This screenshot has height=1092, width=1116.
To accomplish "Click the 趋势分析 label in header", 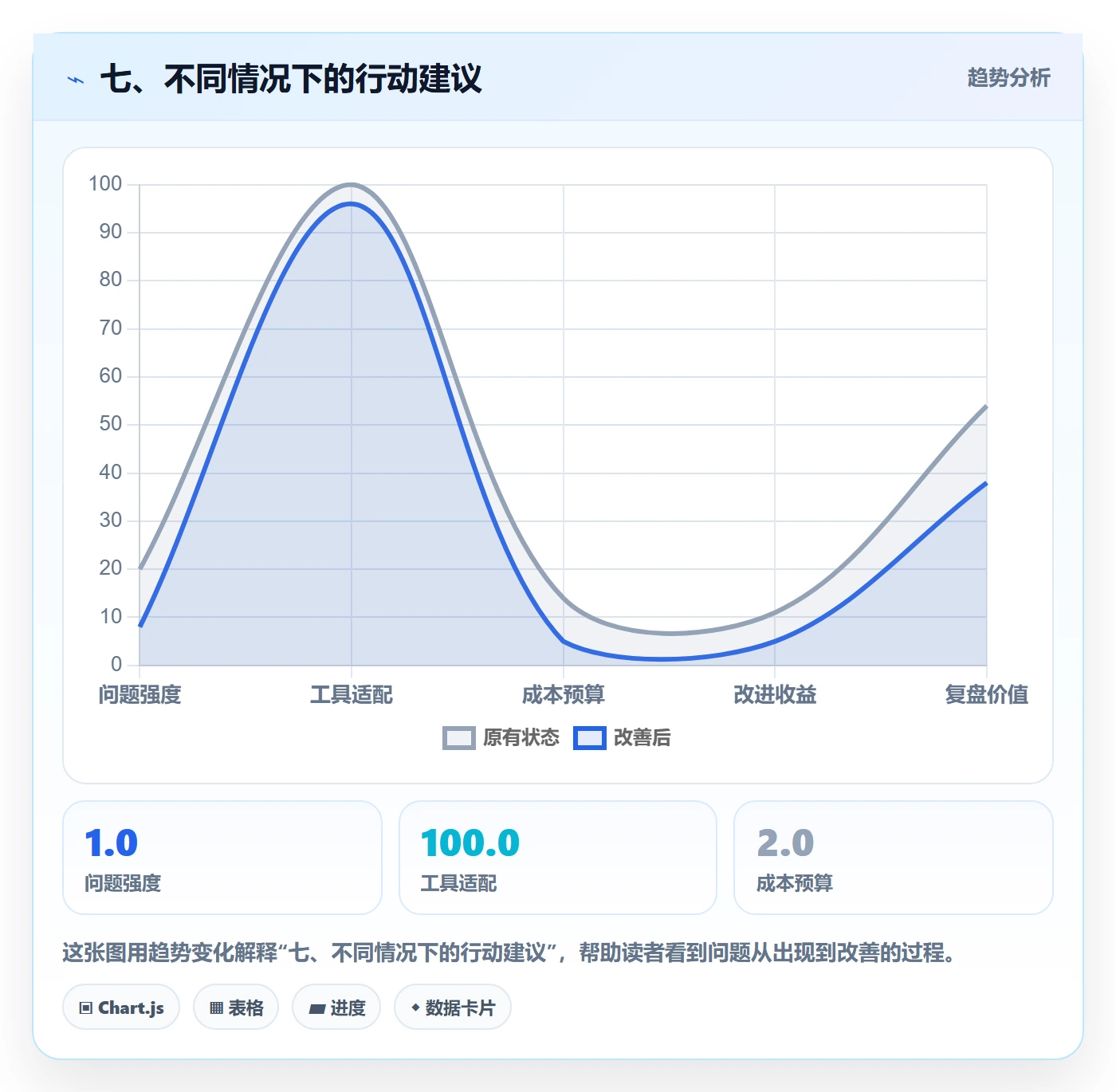I will pyautogui.click(x=1008, y=77).
